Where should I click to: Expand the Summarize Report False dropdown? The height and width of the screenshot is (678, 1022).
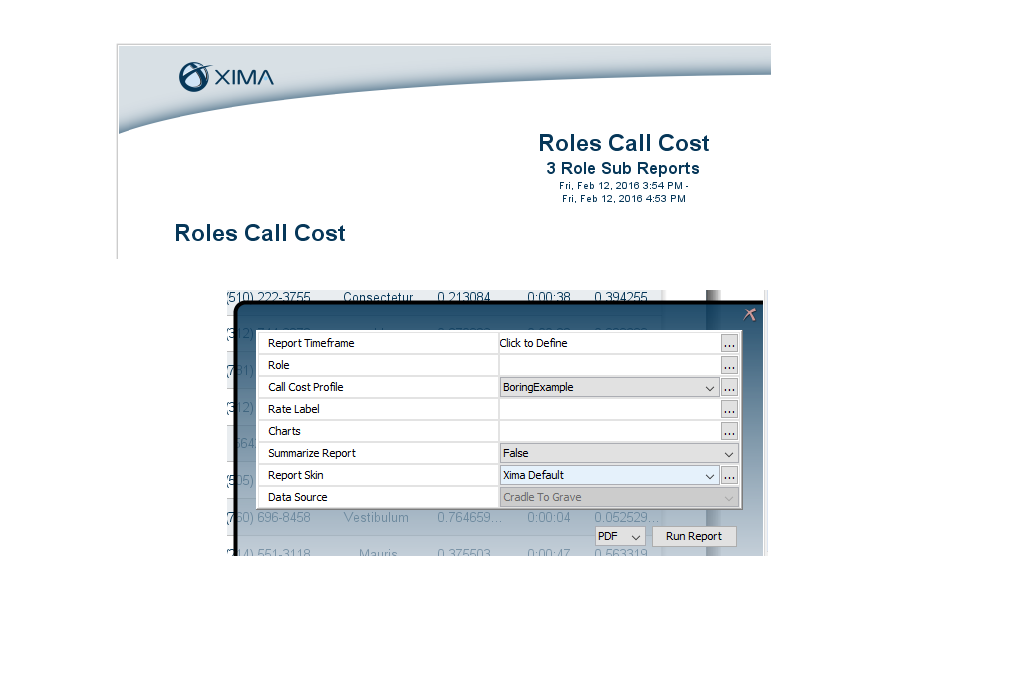tap(619, 453)
